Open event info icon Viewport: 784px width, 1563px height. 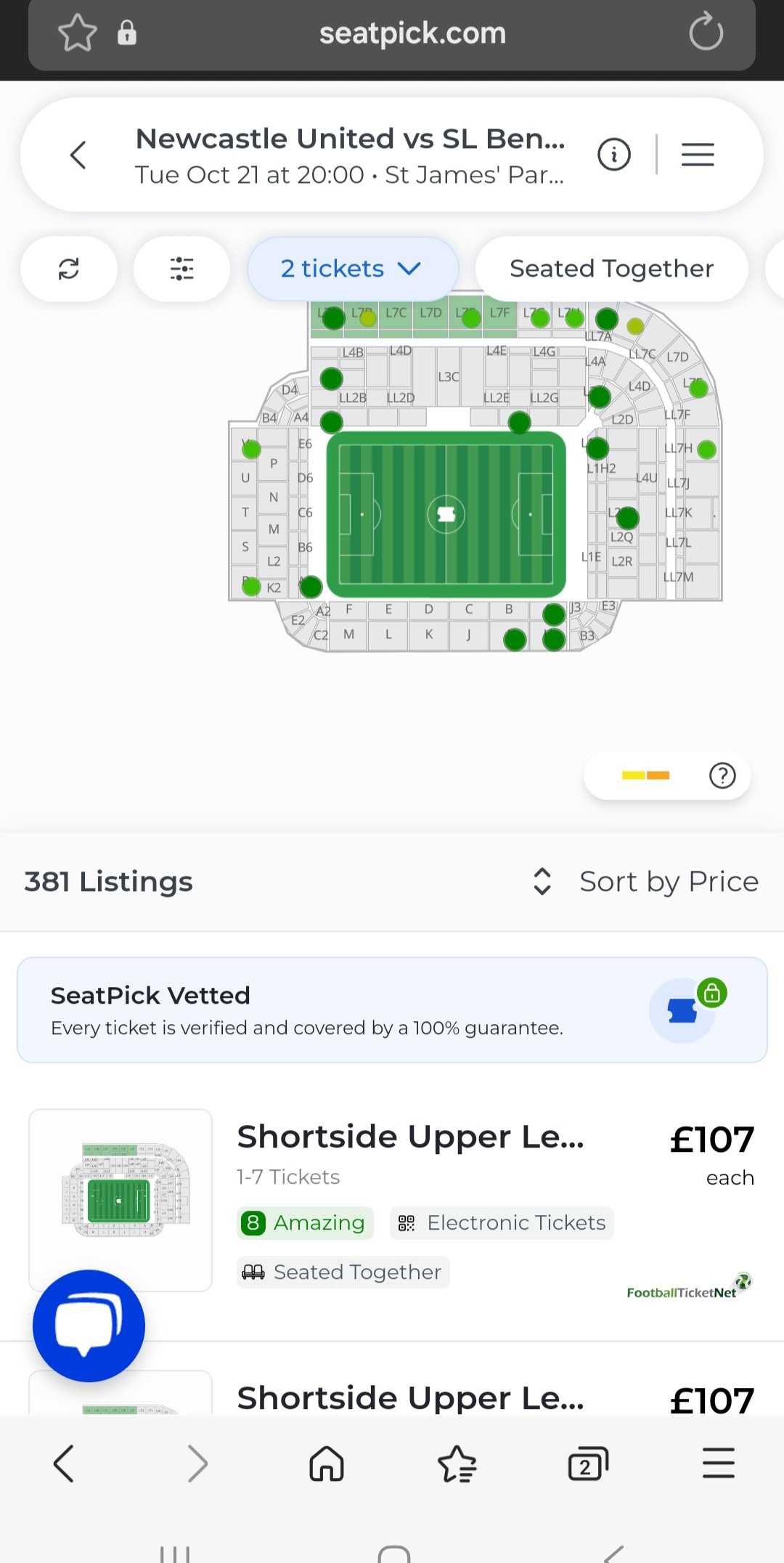tap(614, 155)
